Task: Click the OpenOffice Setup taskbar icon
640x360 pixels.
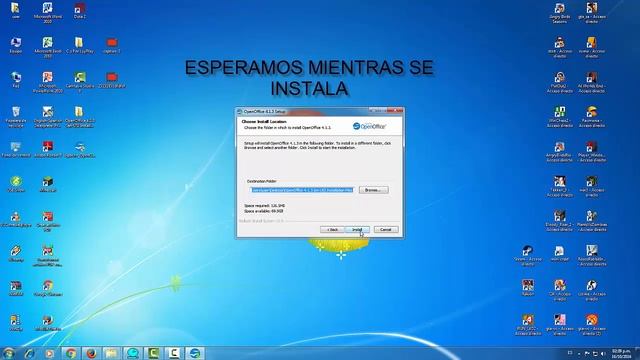Action: (195, 353)
